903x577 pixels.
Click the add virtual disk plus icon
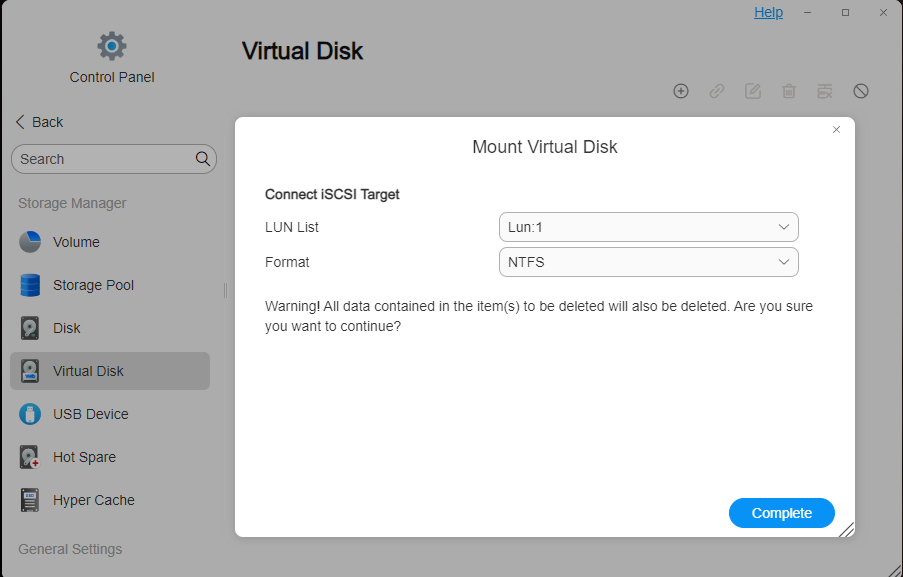pyautogui.click(x=681, y=91)
